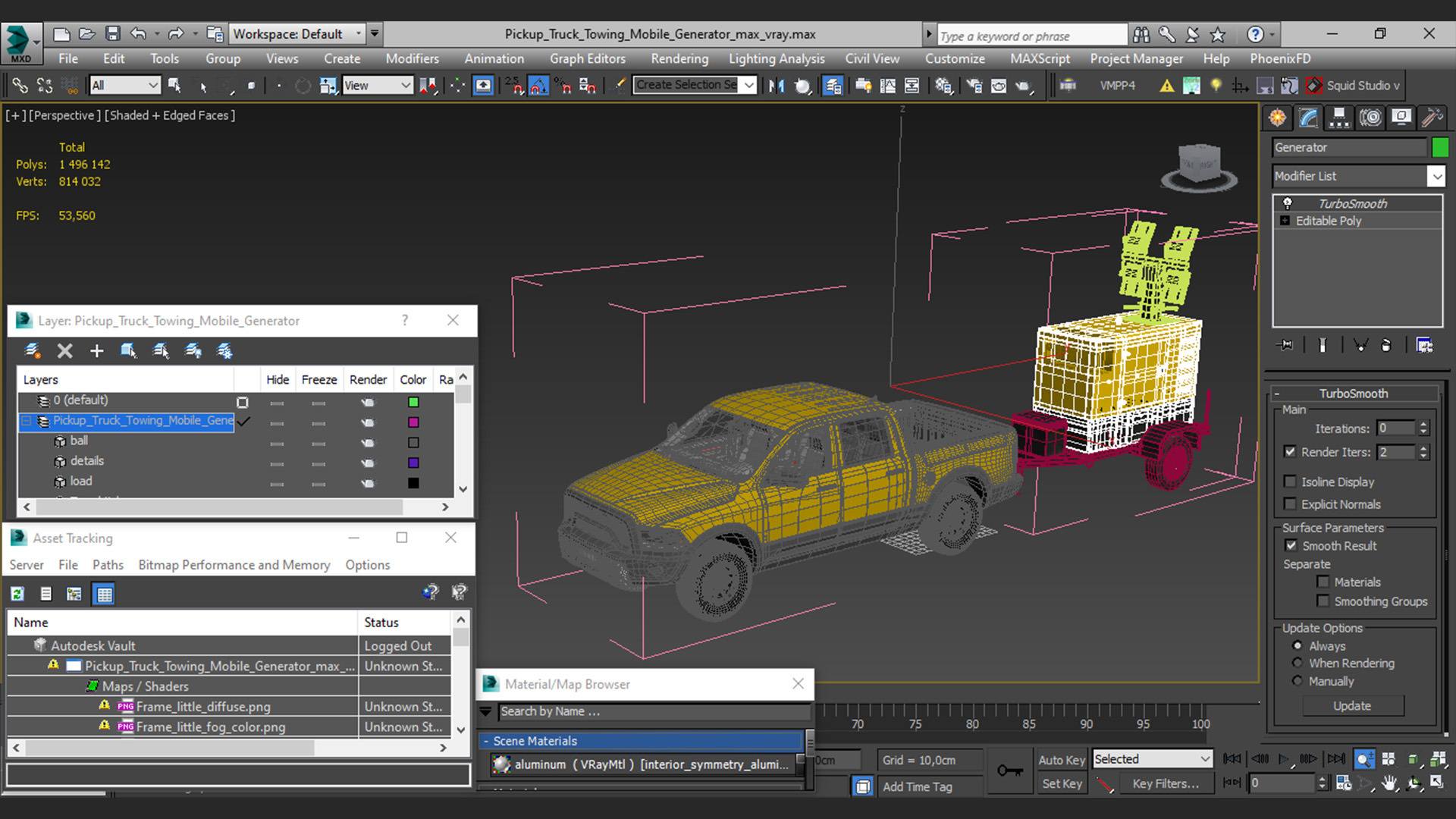Image resolution: width=1456 pixels, height=819 pixels.
Task: Open the Paths menu in Asset Tracking
Action: click(x=108, y=565)
